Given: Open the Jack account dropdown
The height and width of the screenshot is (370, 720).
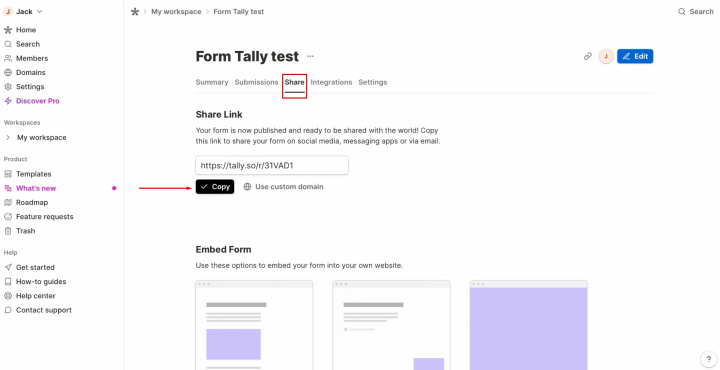Looking at the screenshot, I should point(23,11).
